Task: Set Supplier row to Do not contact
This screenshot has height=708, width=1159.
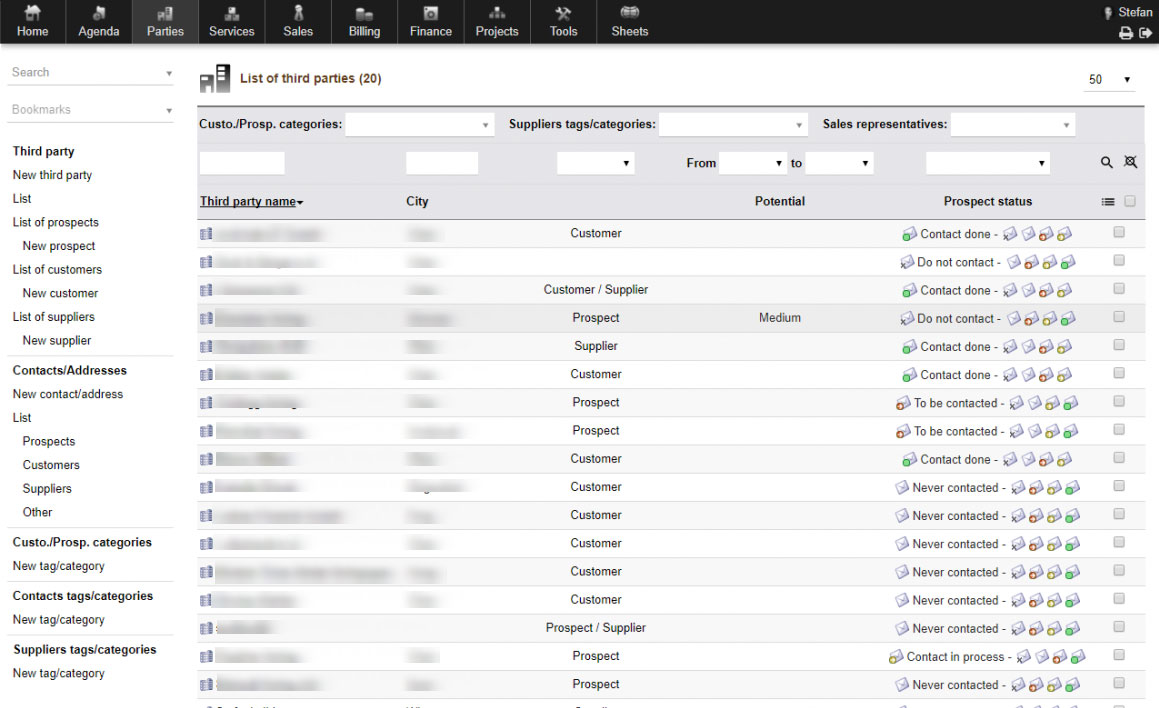Action: point(1010,347)
